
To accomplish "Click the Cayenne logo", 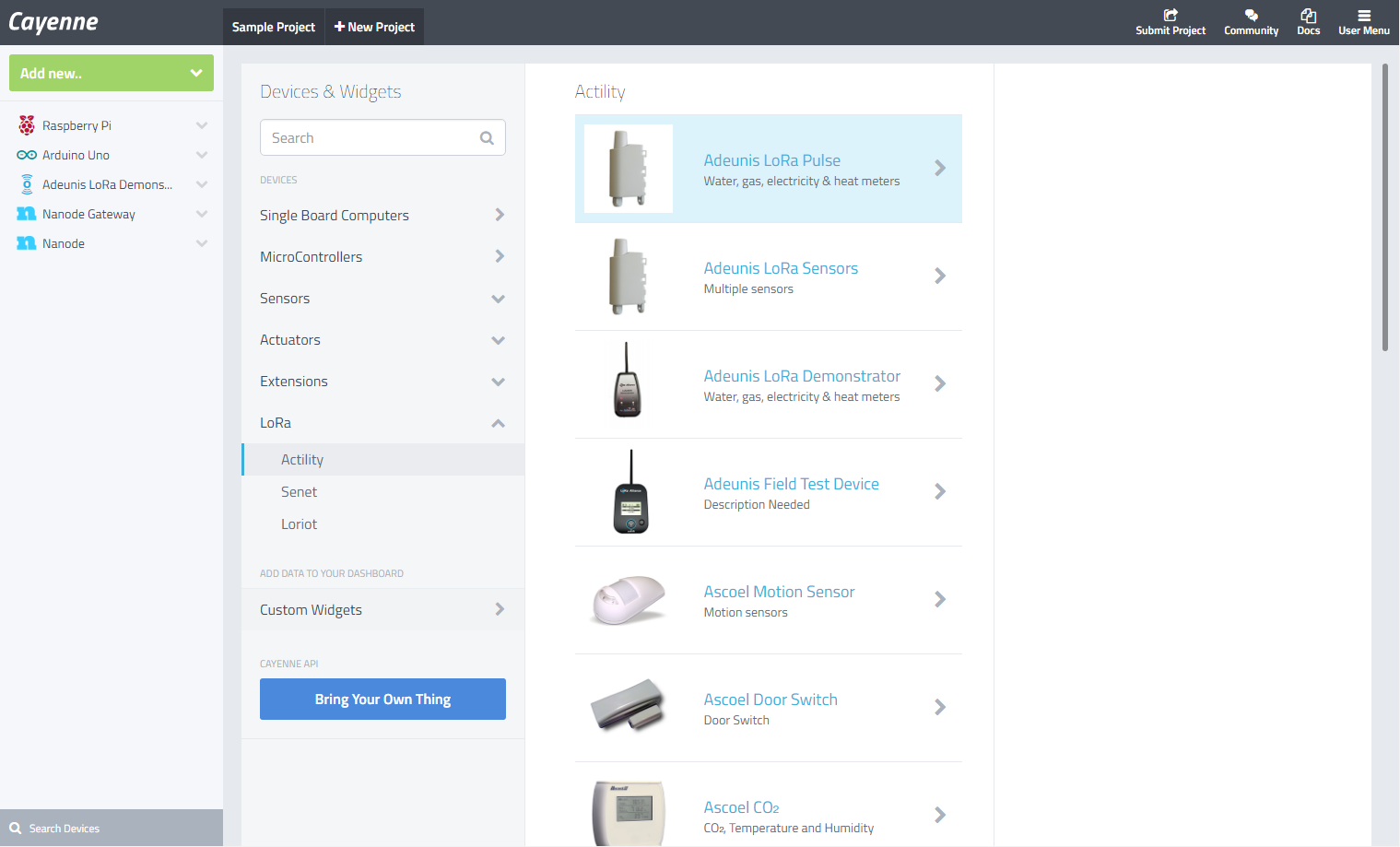I will 53,22.
